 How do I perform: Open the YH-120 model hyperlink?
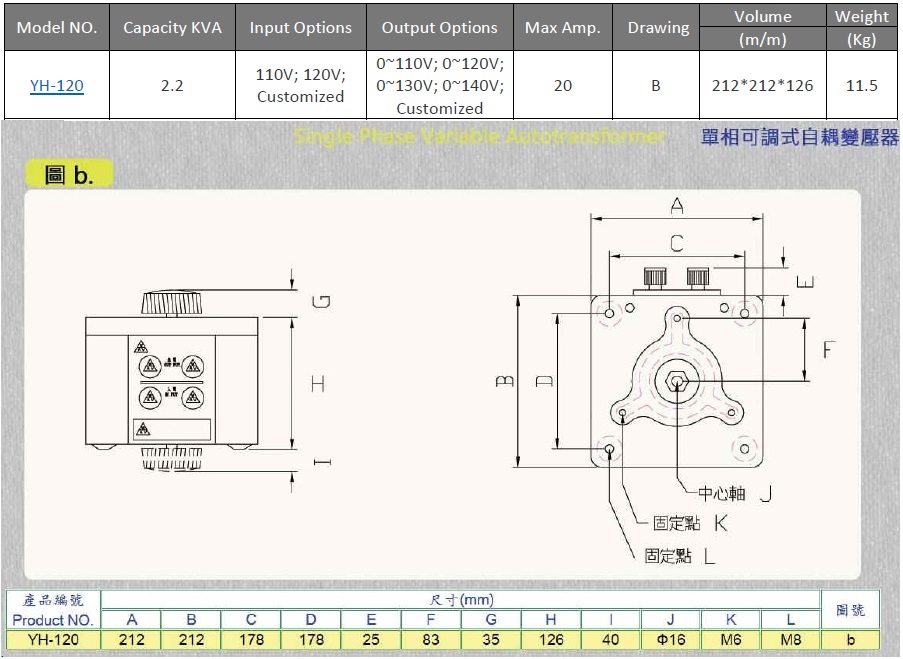55,85
